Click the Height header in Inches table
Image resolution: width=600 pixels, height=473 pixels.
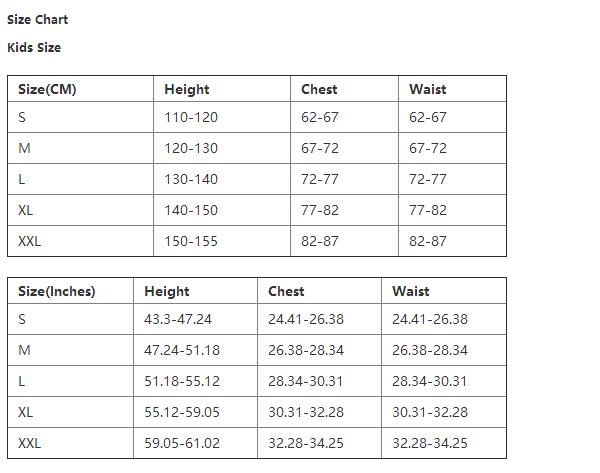167,291
